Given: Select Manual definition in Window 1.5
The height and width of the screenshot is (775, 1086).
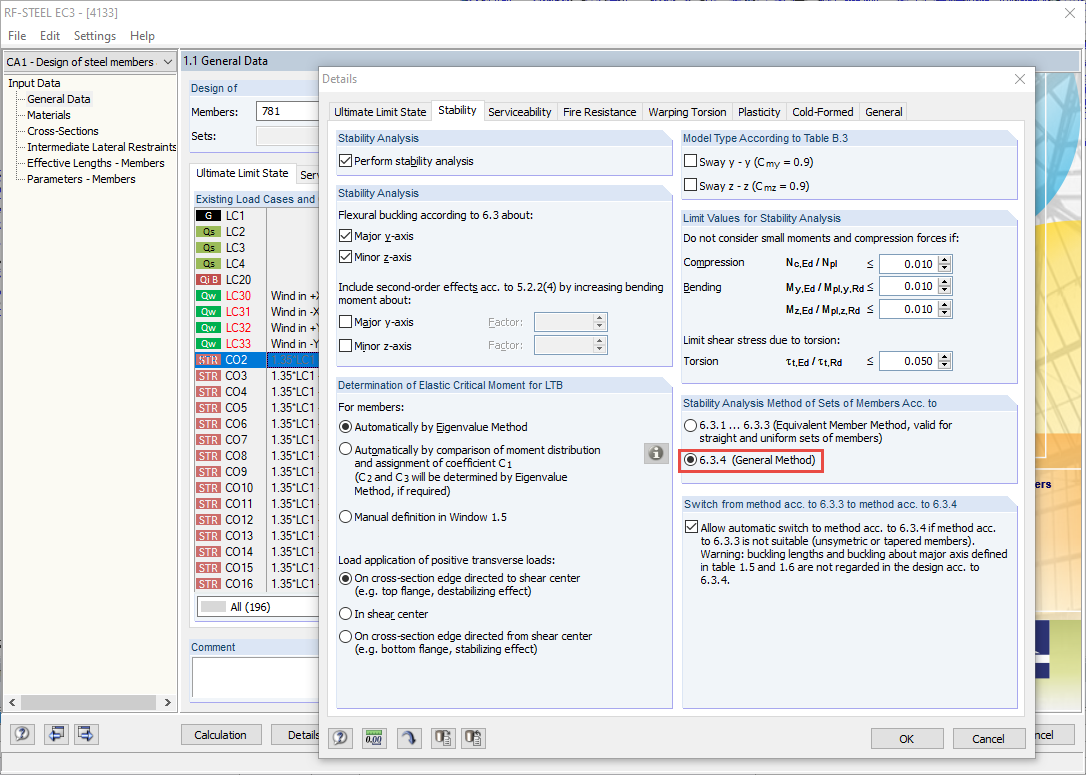Looking at the screenshot, I should click(x=346, y=517).
